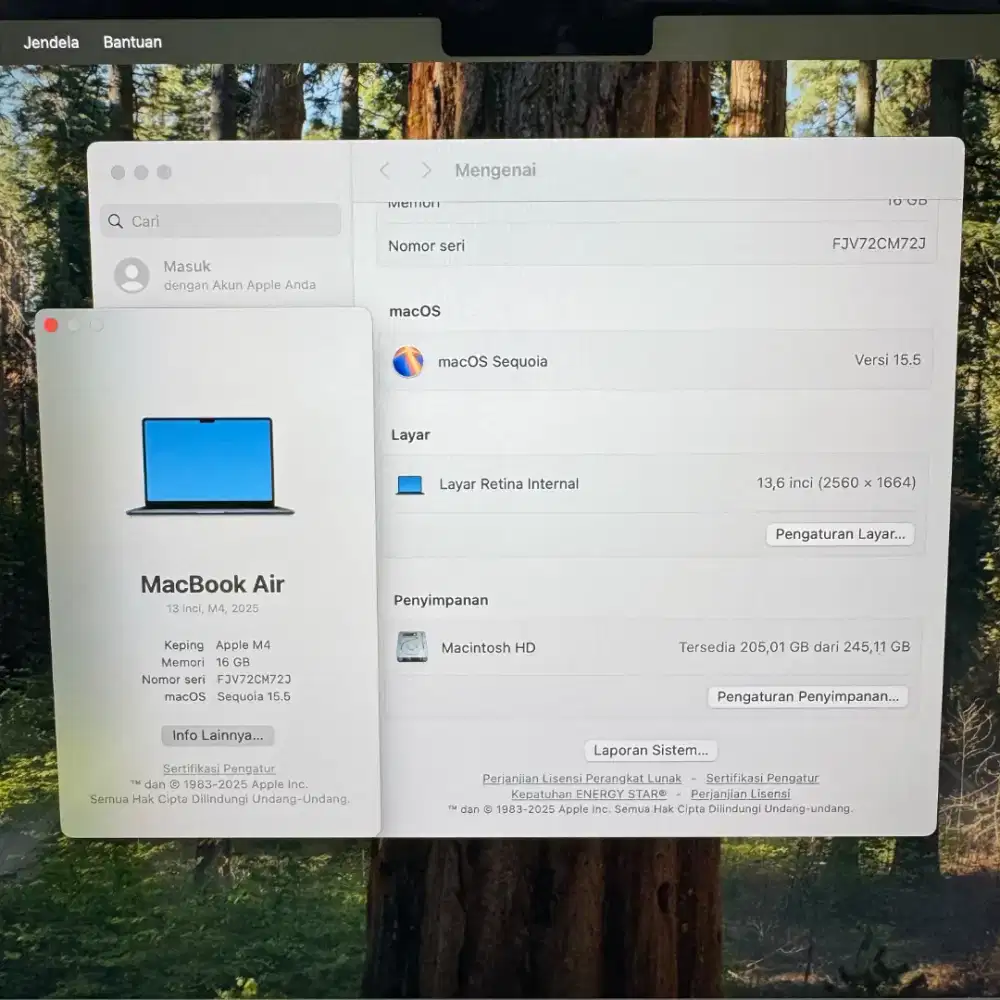Screen dimensions: 1000x1000
Task: Click the Apple account avatar icon
Action: tap(131, 275)
